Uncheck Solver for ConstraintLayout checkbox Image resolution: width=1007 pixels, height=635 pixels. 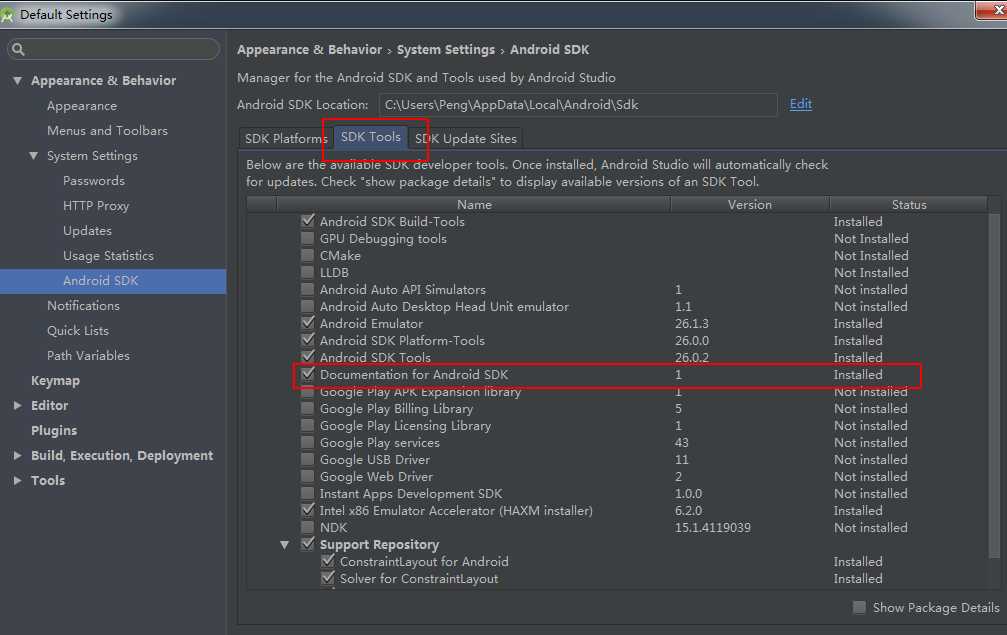point(328,578)
